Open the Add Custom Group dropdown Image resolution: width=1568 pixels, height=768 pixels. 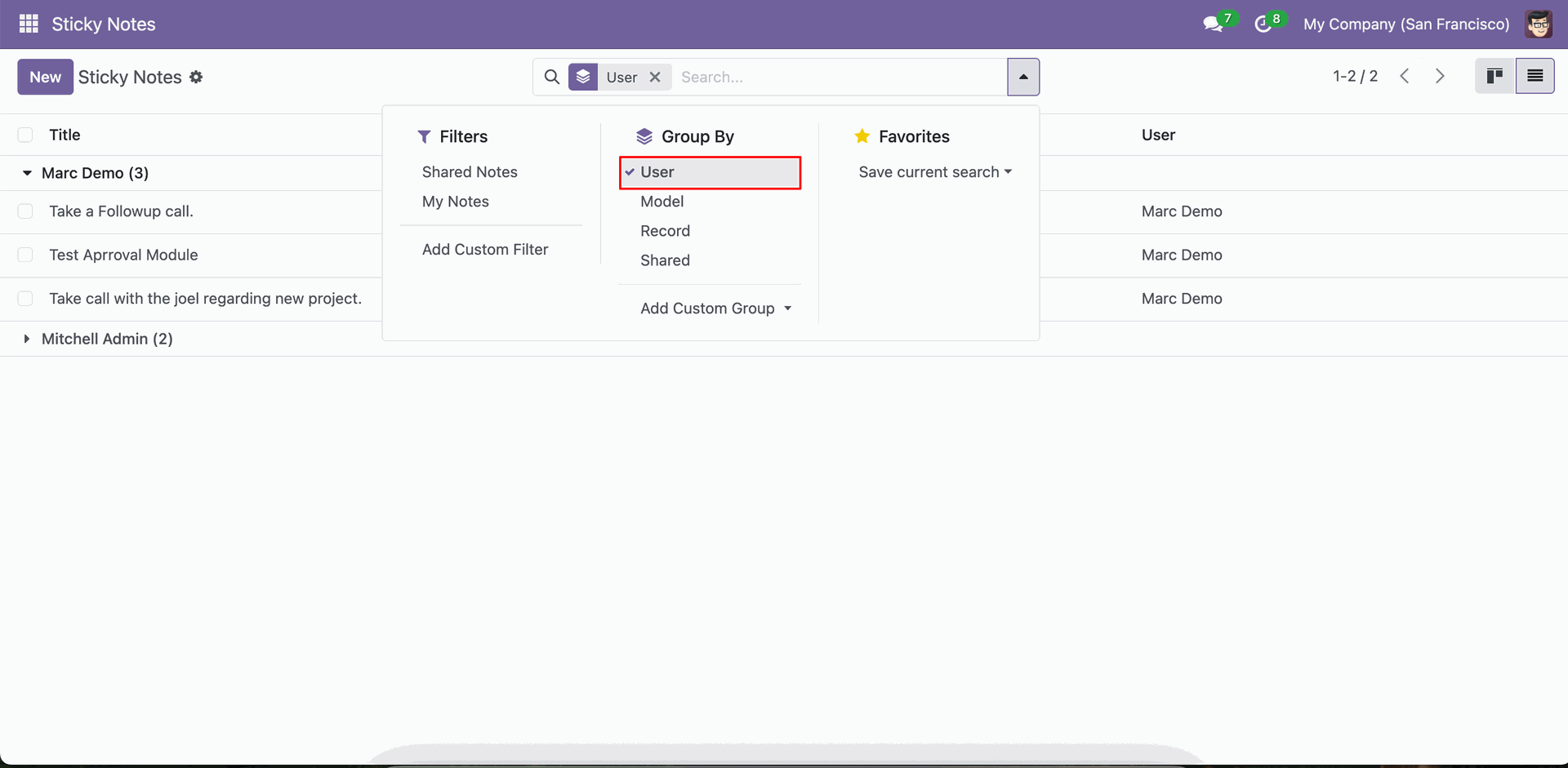[715, 309]
